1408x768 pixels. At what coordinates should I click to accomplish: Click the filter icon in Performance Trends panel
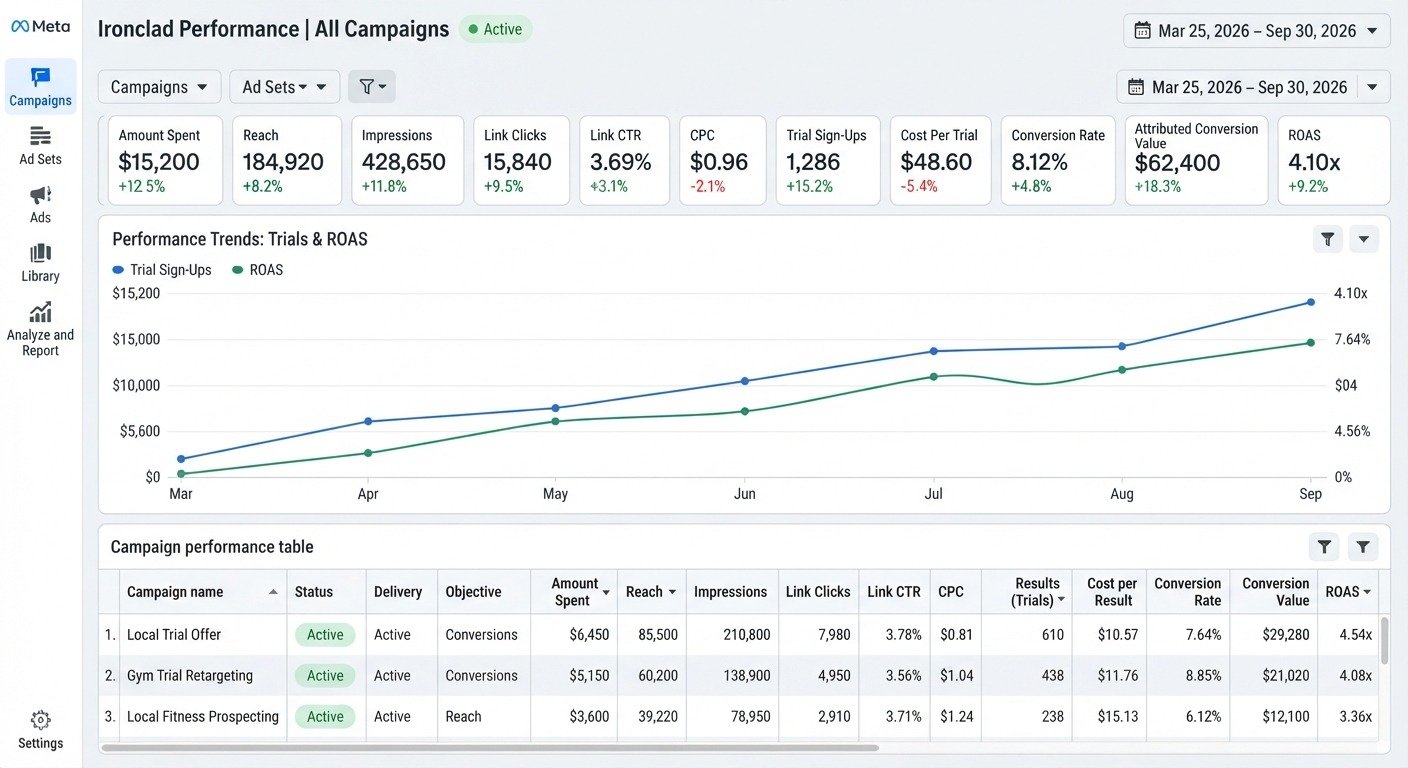coord(1327,239)
